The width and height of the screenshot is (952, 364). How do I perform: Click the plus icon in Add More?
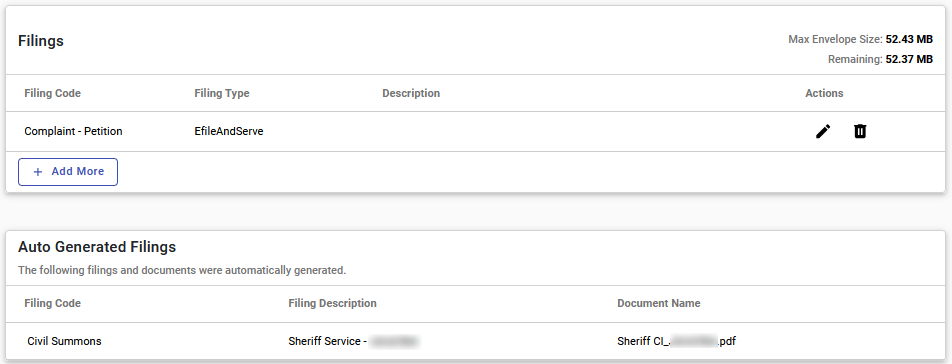point(38,172)
